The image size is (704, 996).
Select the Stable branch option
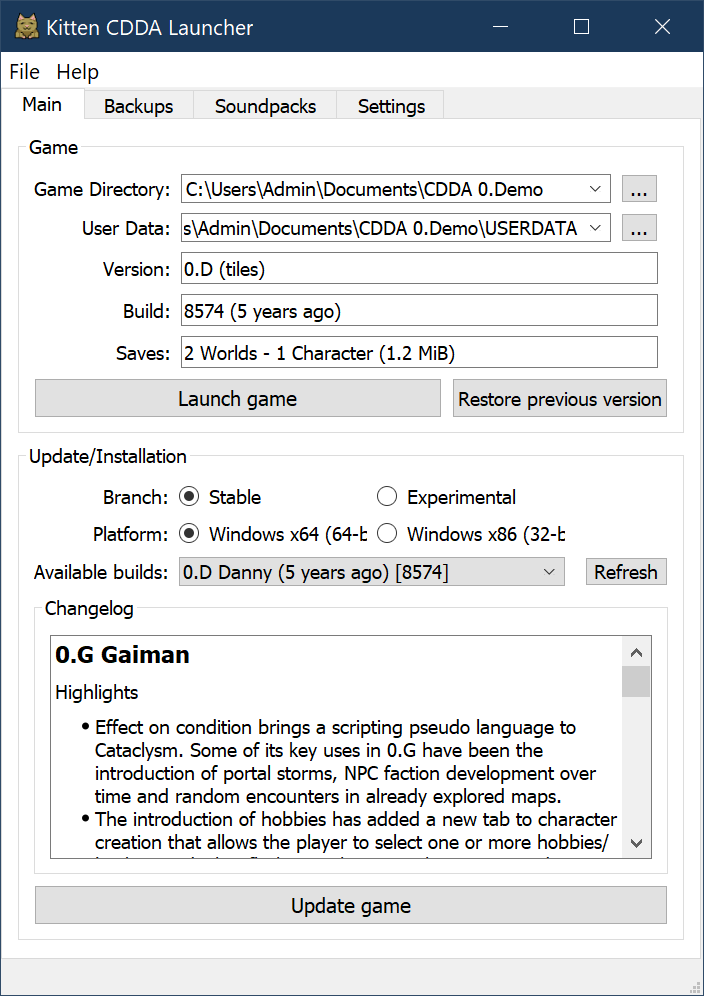tap(189, 497)
